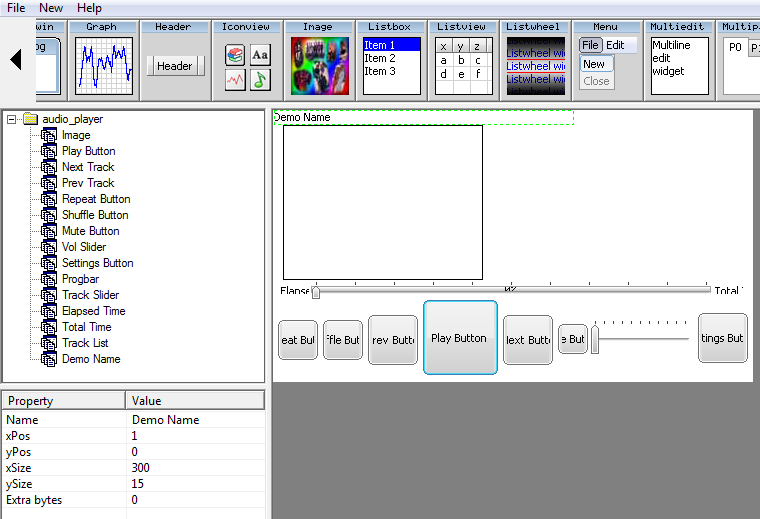Pick the Header widget from the palette
This screenshot has width=760, height=519.
tap(175, 66)
